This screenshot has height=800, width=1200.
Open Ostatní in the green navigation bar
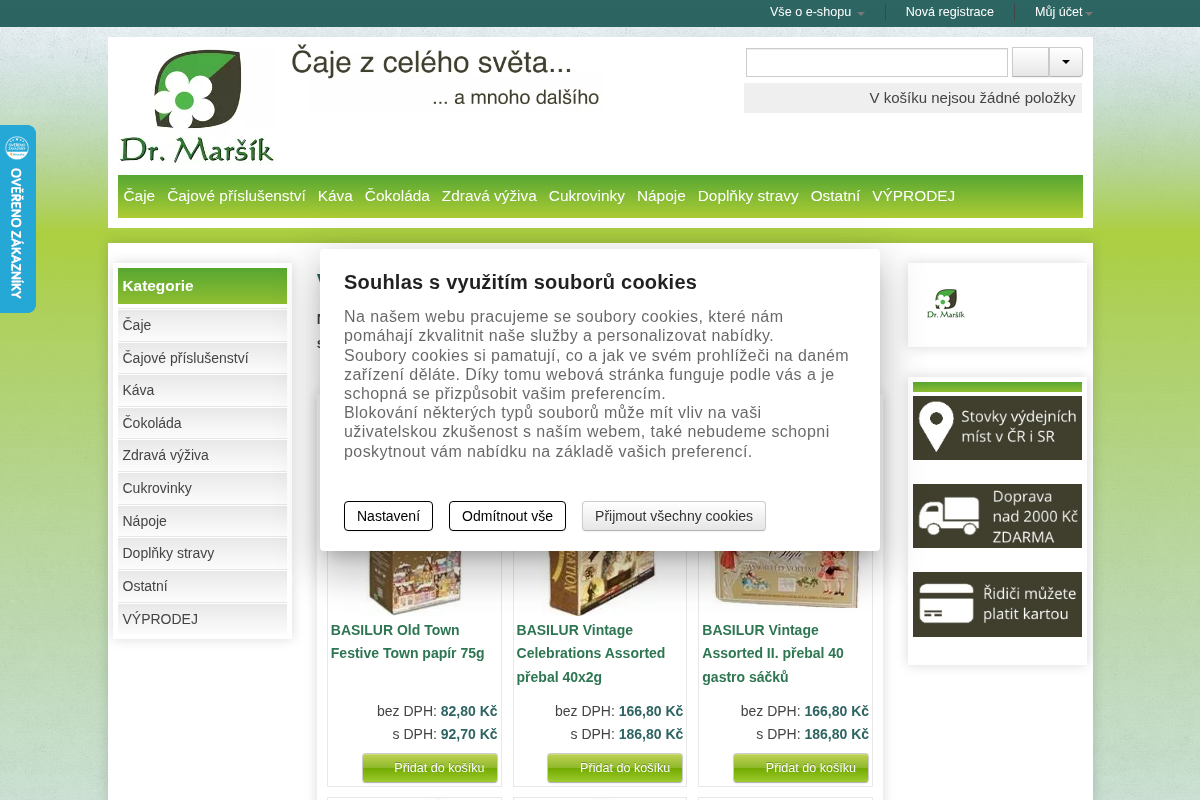[835, 196]
